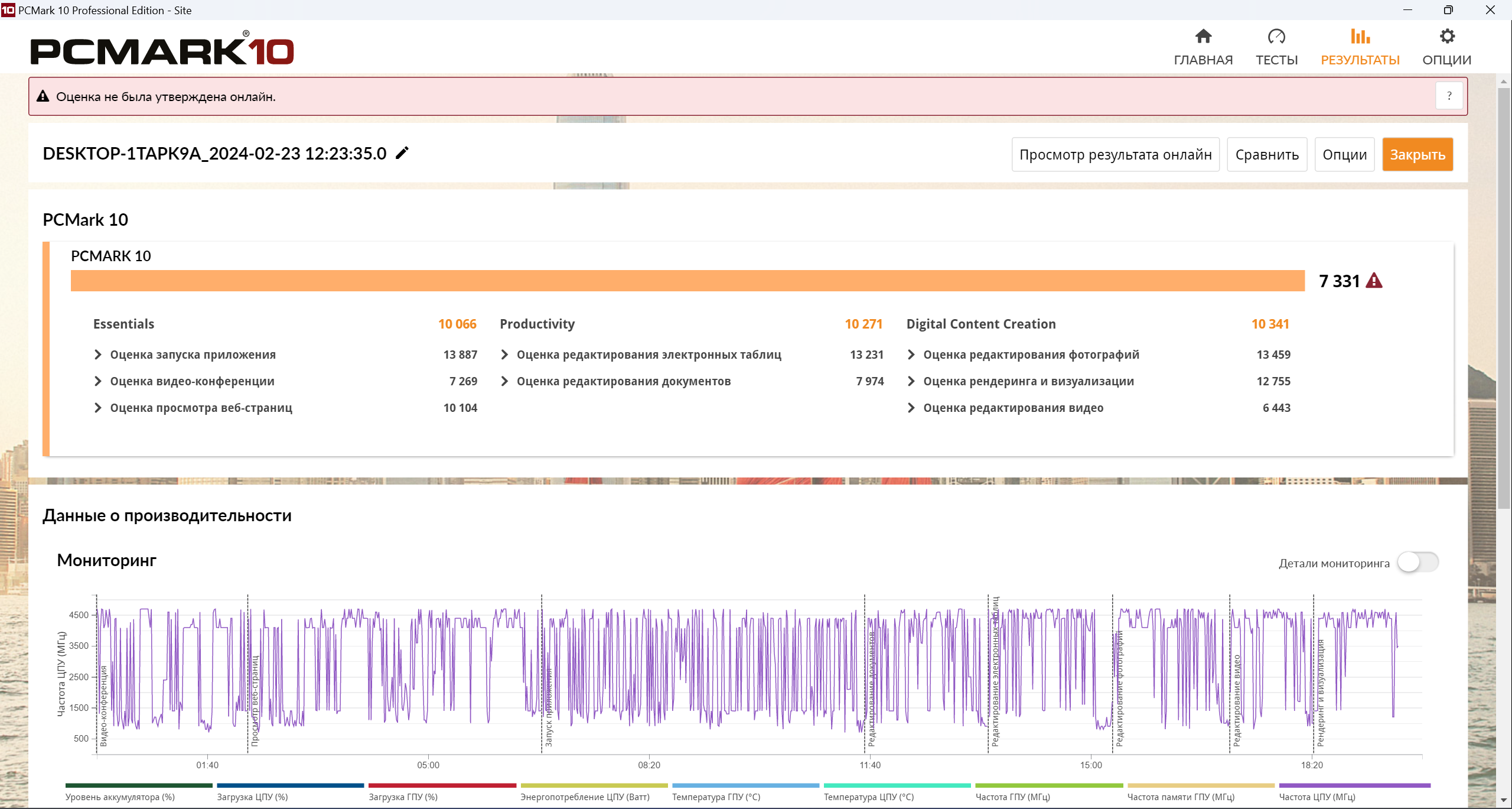Click the score 6 443 value
Image resolution: width=1512 pixels, height=809 pixels.
tap(1276, 408)
